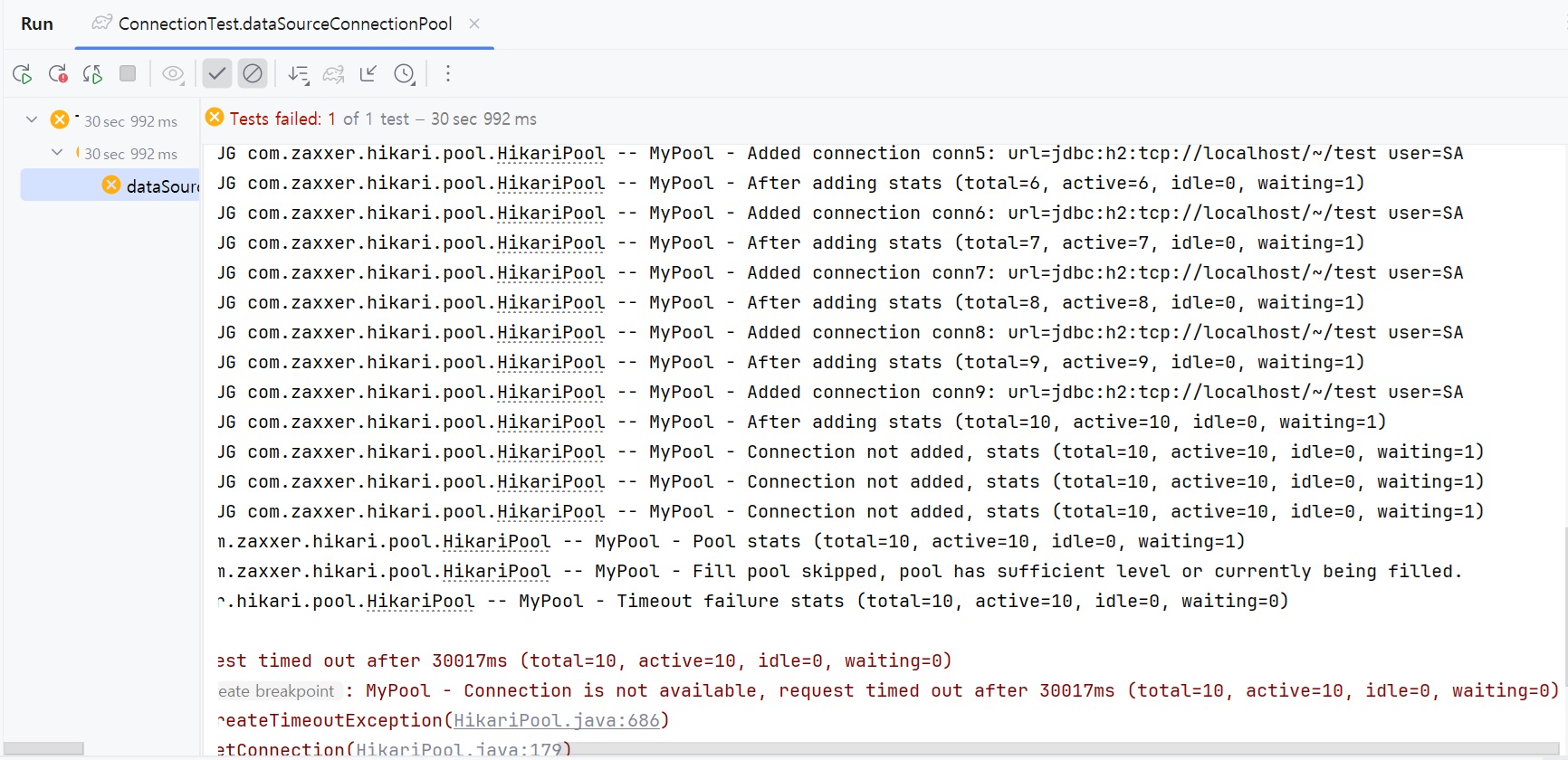Toggle the eye watch icon
Viewport: 1568px width, 760px height.
(x=173, y=74)
